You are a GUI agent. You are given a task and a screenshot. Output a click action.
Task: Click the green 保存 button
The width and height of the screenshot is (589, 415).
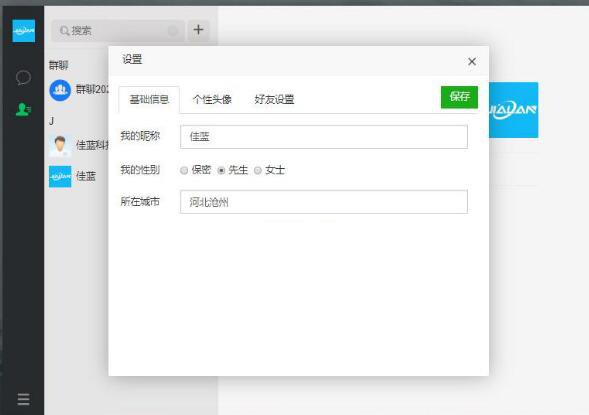coord(459,97)
